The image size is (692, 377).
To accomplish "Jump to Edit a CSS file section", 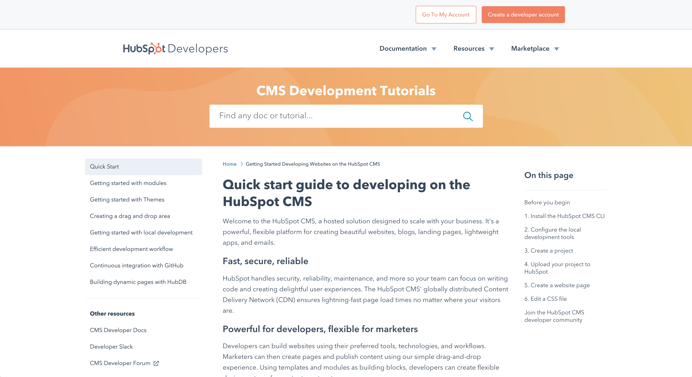I will click(545, 299).
